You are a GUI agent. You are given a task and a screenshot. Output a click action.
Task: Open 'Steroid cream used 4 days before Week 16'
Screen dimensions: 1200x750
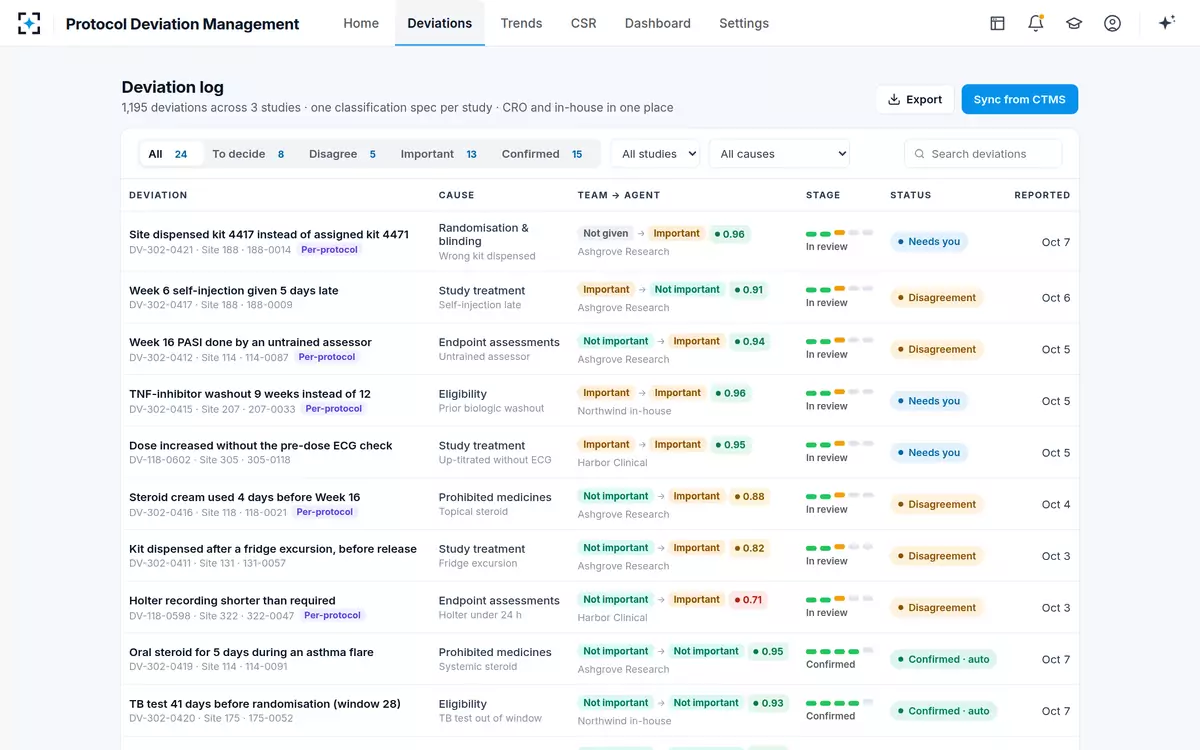pyautogui.click(x=245, y=497)
